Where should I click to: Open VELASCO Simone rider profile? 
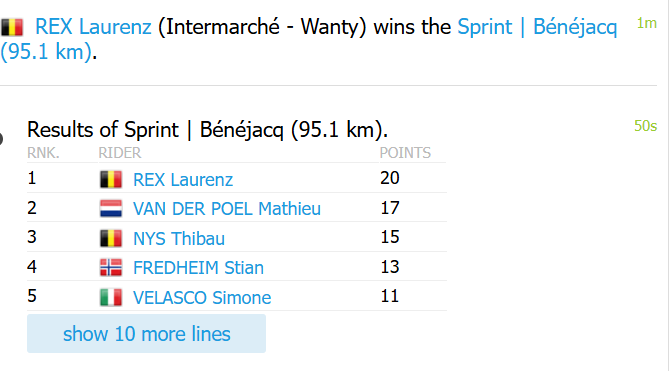pyautogui.click(x=202, y=298)
